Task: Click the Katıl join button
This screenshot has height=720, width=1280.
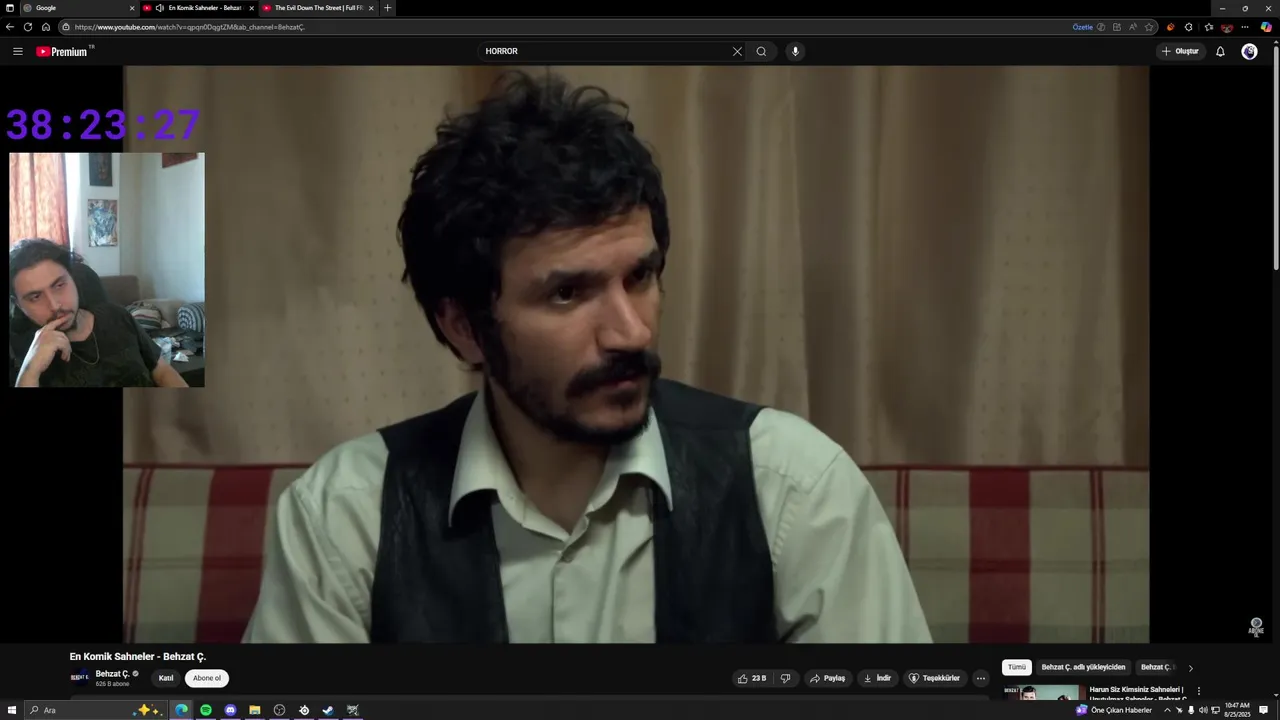Action: point(166,678)
